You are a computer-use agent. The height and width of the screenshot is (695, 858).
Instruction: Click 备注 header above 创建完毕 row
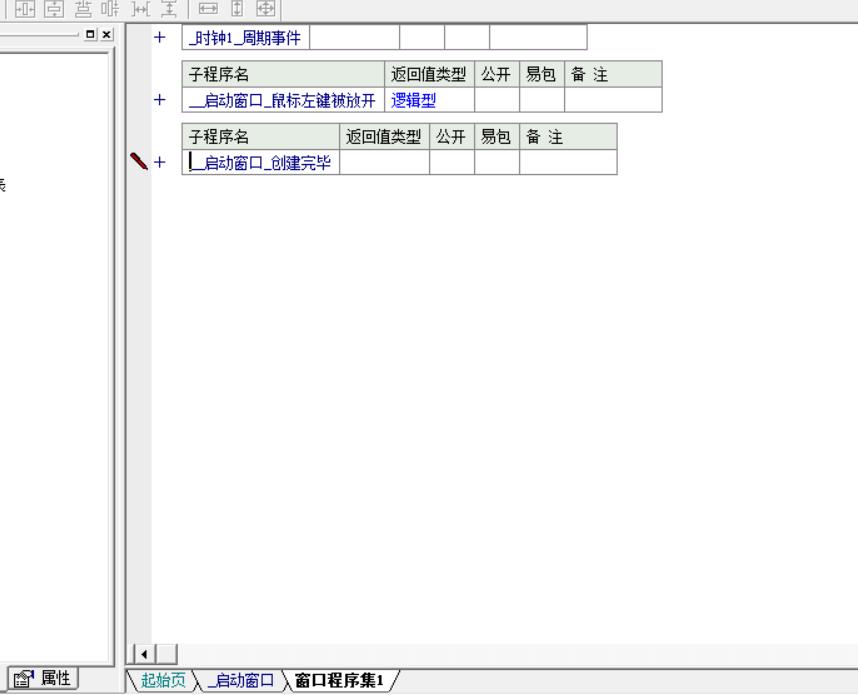click(568, 136)
